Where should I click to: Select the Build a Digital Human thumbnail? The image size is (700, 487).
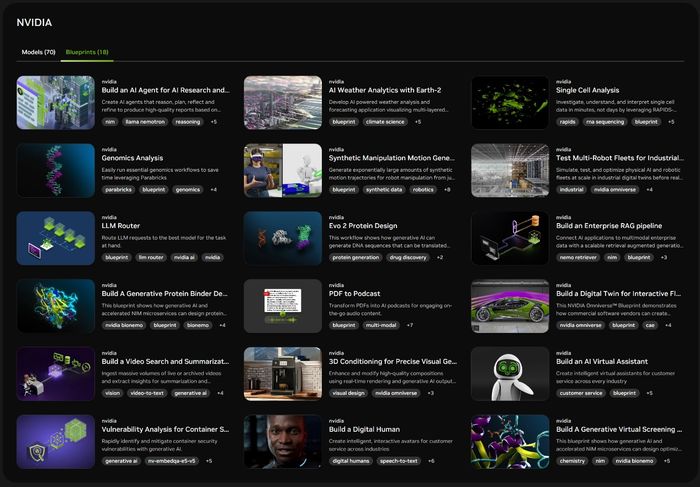tap(283, 442)
